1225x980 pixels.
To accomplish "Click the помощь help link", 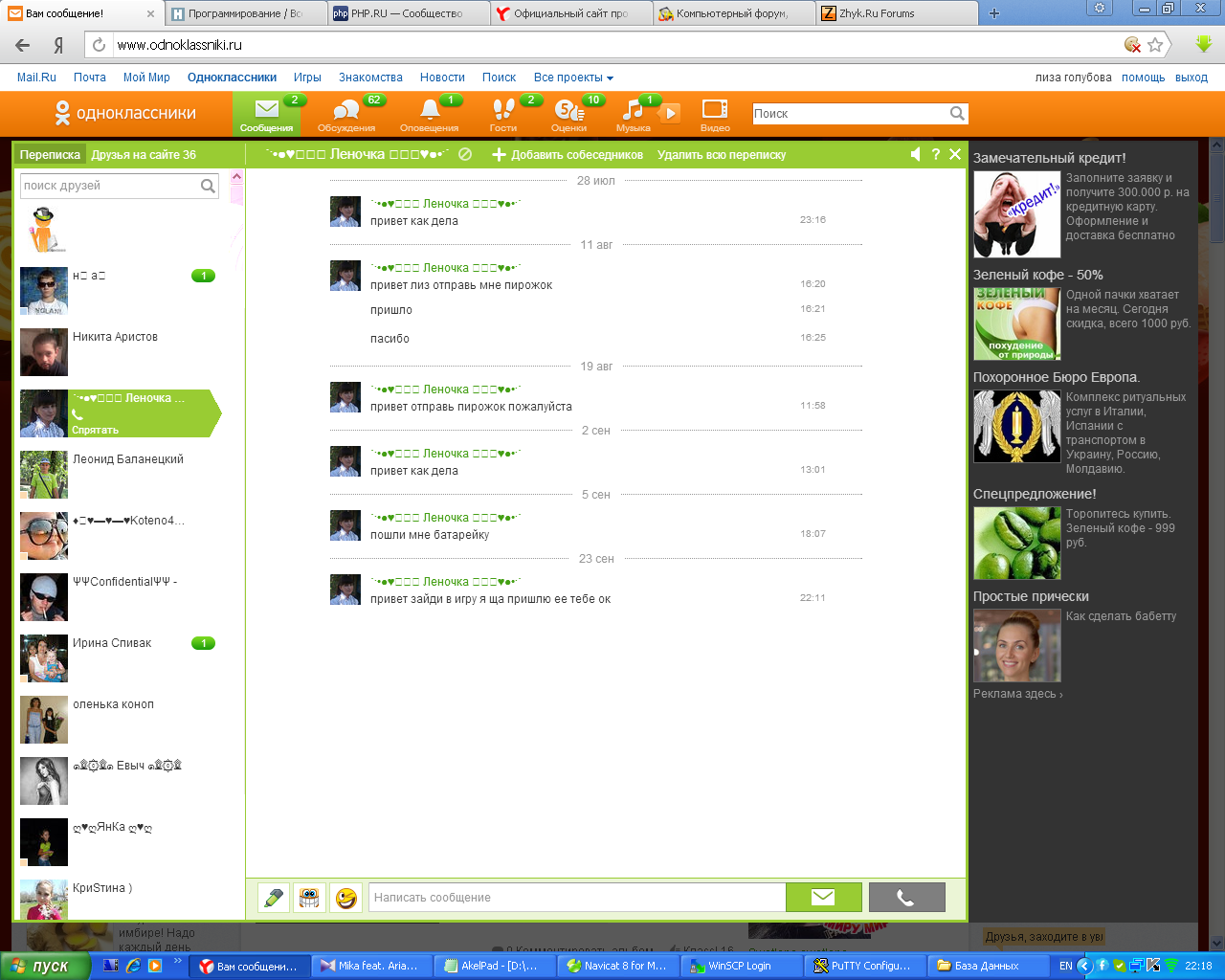I will click(x=1144, y=78).
